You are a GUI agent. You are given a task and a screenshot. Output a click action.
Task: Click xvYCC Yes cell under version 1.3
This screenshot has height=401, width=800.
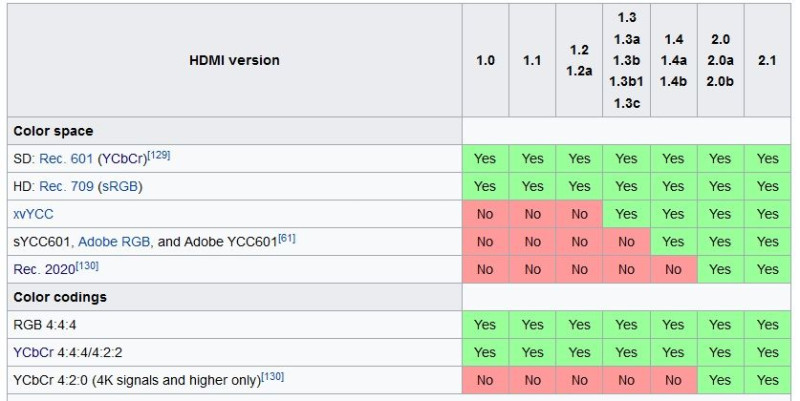[626, 214]
